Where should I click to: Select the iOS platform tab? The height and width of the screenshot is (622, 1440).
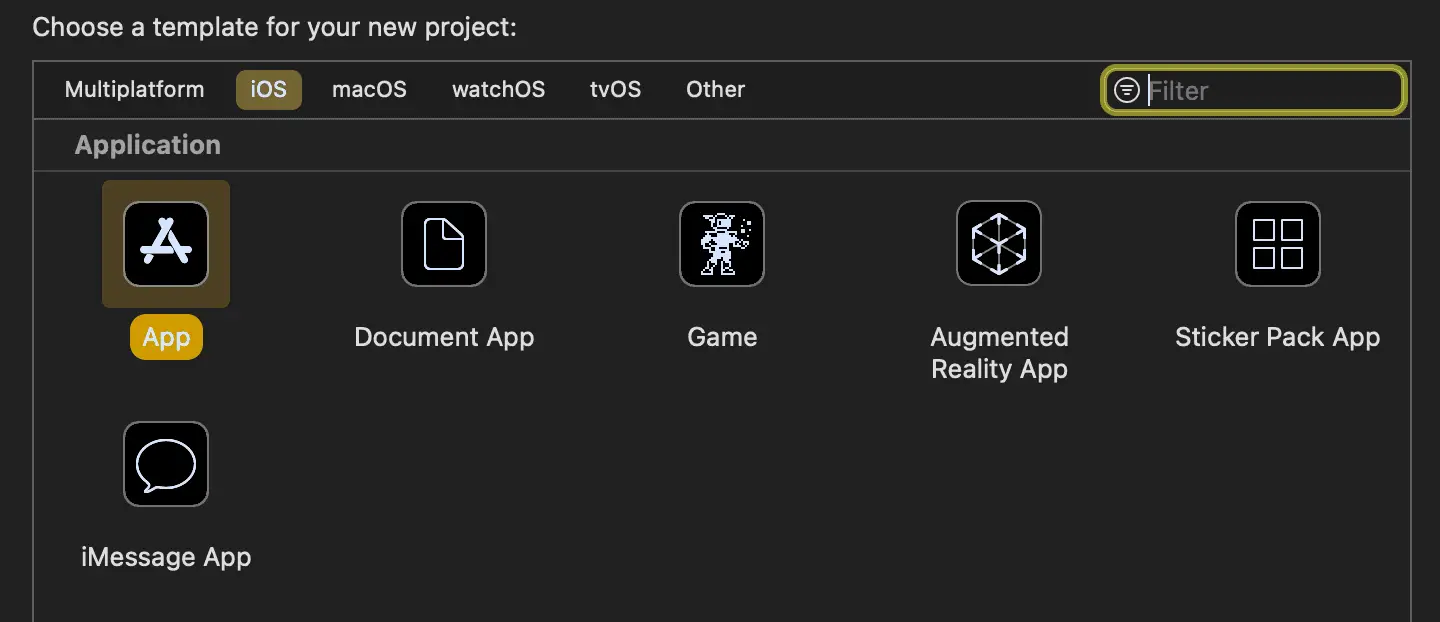(268, 90)
